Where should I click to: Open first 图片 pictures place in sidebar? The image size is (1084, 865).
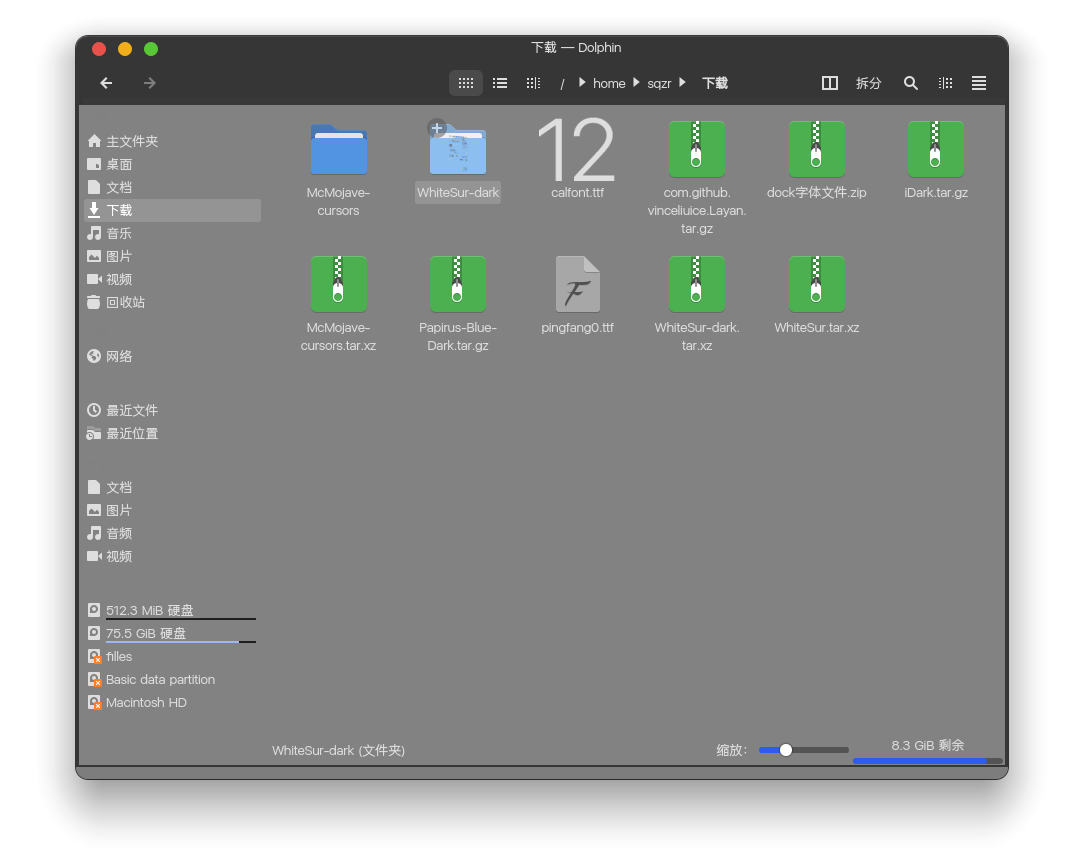tap(172, 257)
